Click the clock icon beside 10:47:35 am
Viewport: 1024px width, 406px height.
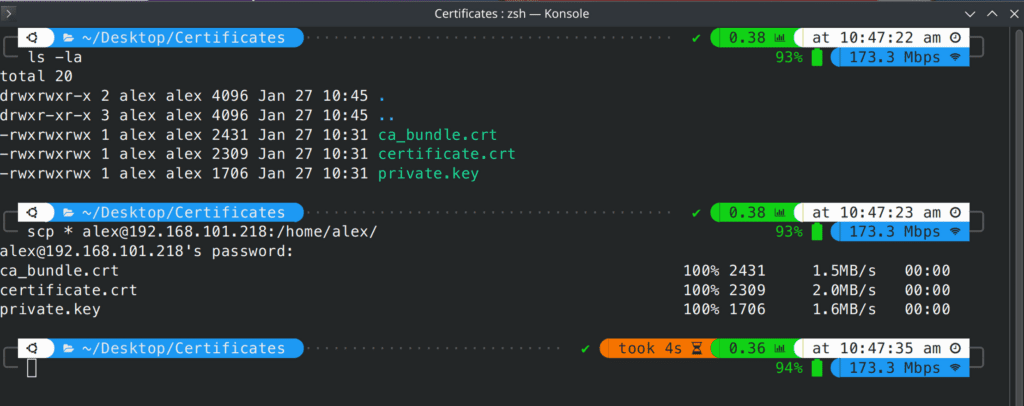click(954, 349)
